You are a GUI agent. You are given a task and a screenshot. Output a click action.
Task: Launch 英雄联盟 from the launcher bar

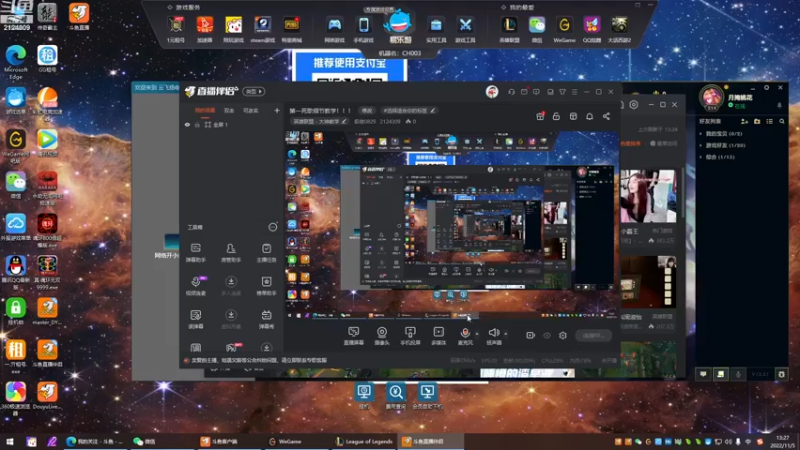click(x=509, y=29)
